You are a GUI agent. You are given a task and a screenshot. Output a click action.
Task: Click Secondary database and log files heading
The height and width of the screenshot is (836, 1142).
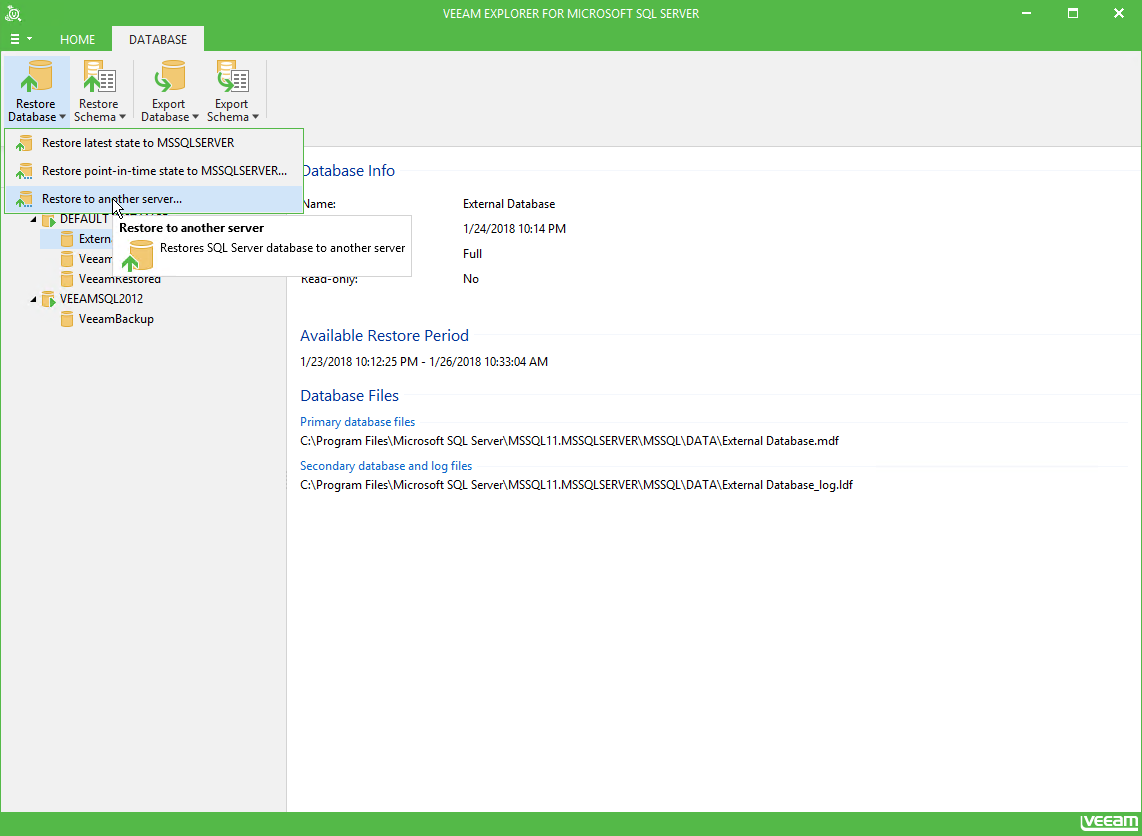(386, 465)
